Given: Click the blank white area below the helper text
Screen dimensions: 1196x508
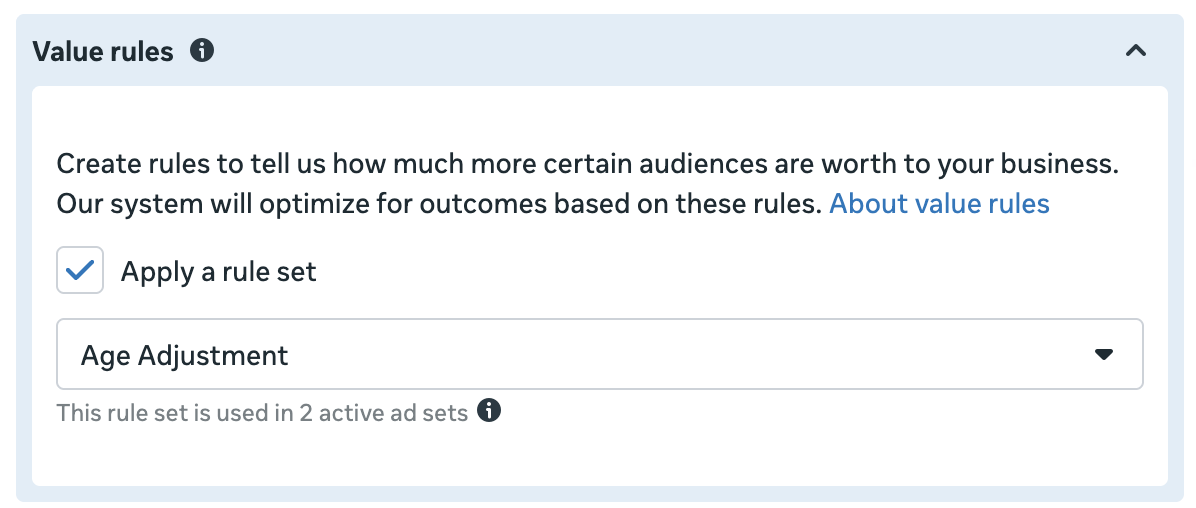Looking at the screenshot, I should coord(599,455).
